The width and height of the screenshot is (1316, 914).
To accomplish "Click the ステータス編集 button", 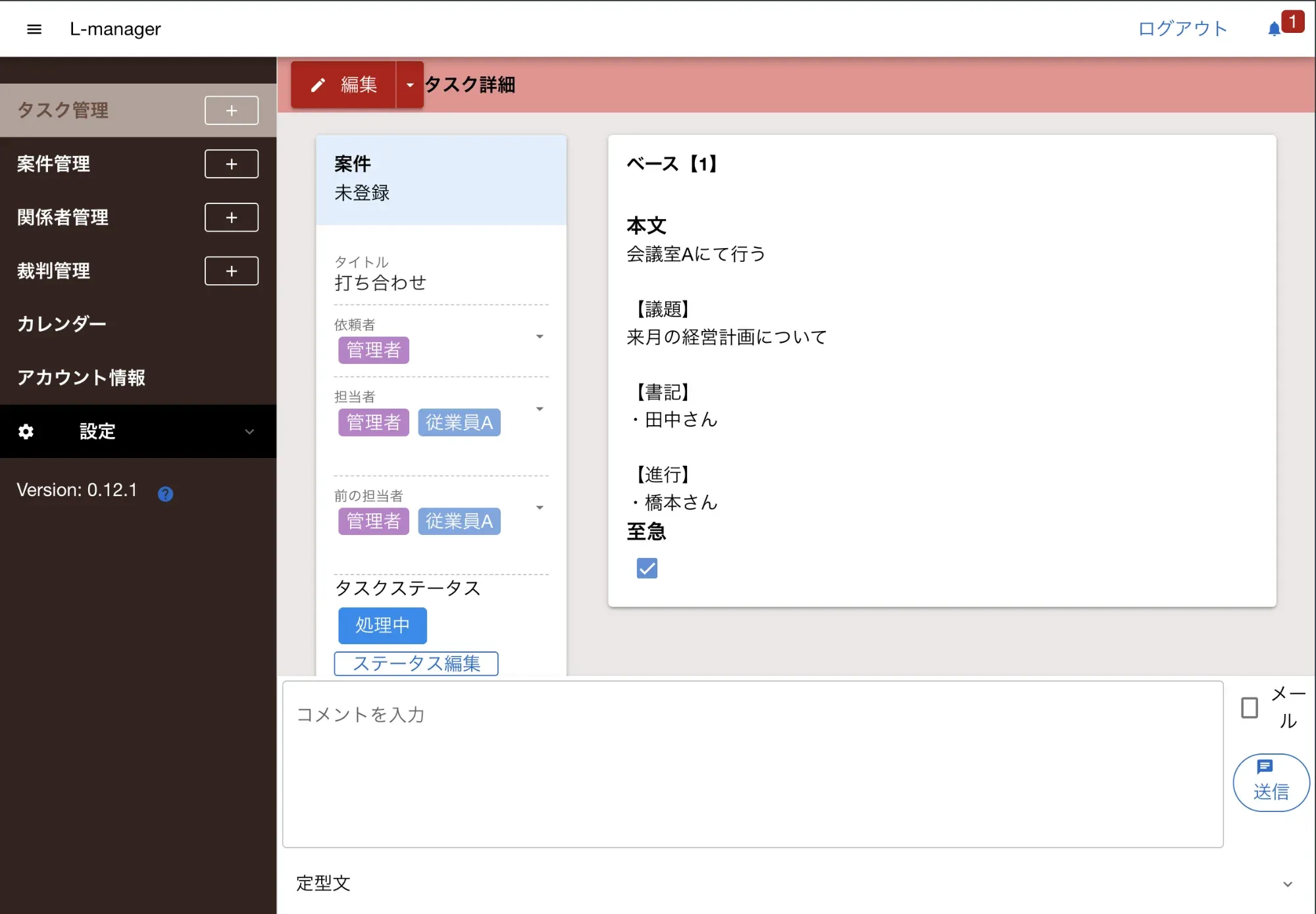I will [x=416, y=663].
